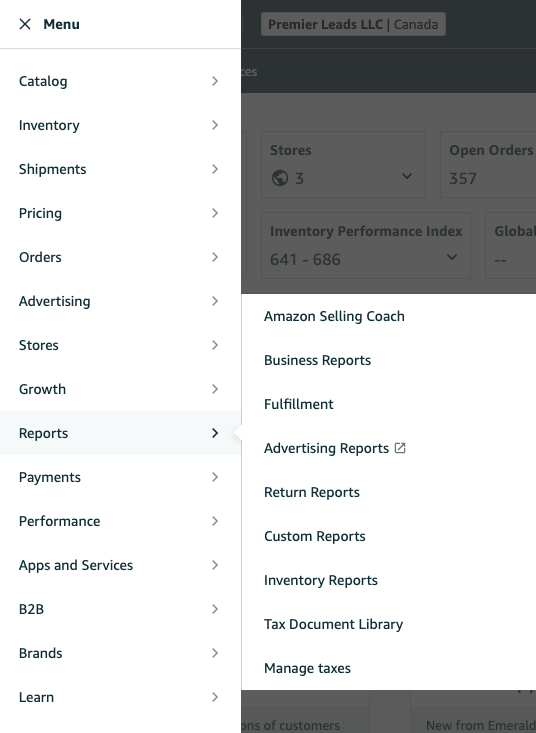Open the Shipments menu item
This screenshot has height=733, width=536.
pyautogui.click(x=120, y=169)
